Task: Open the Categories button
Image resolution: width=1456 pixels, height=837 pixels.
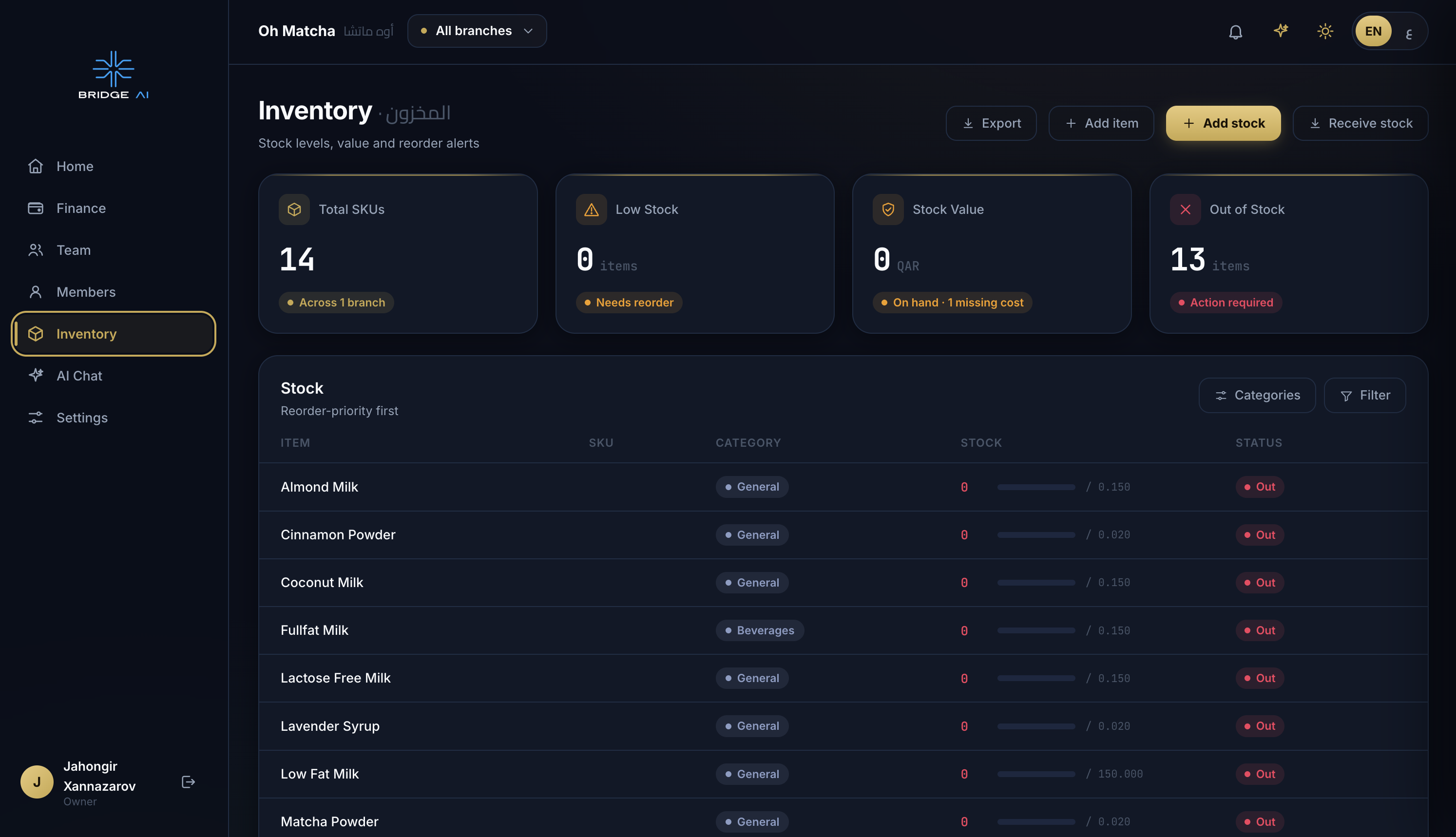Action: 1257,396
